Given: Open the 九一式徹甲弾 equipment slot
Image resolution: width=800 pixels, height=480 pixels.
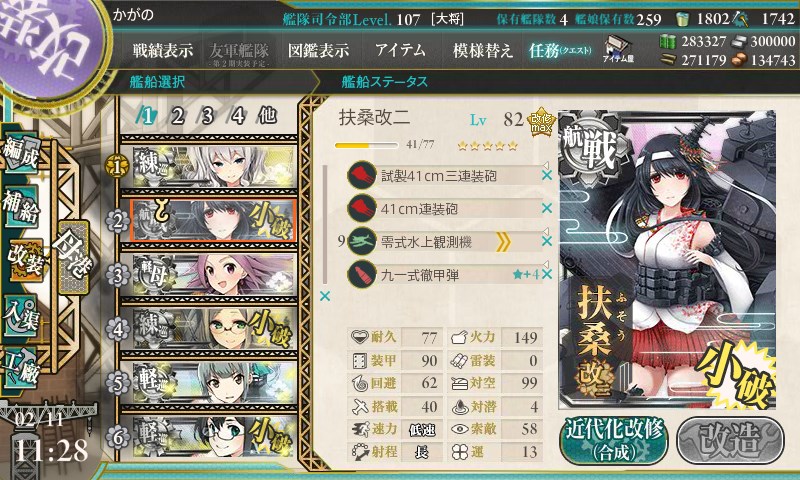Looking at the screenshot, I should tap(445, 275).
